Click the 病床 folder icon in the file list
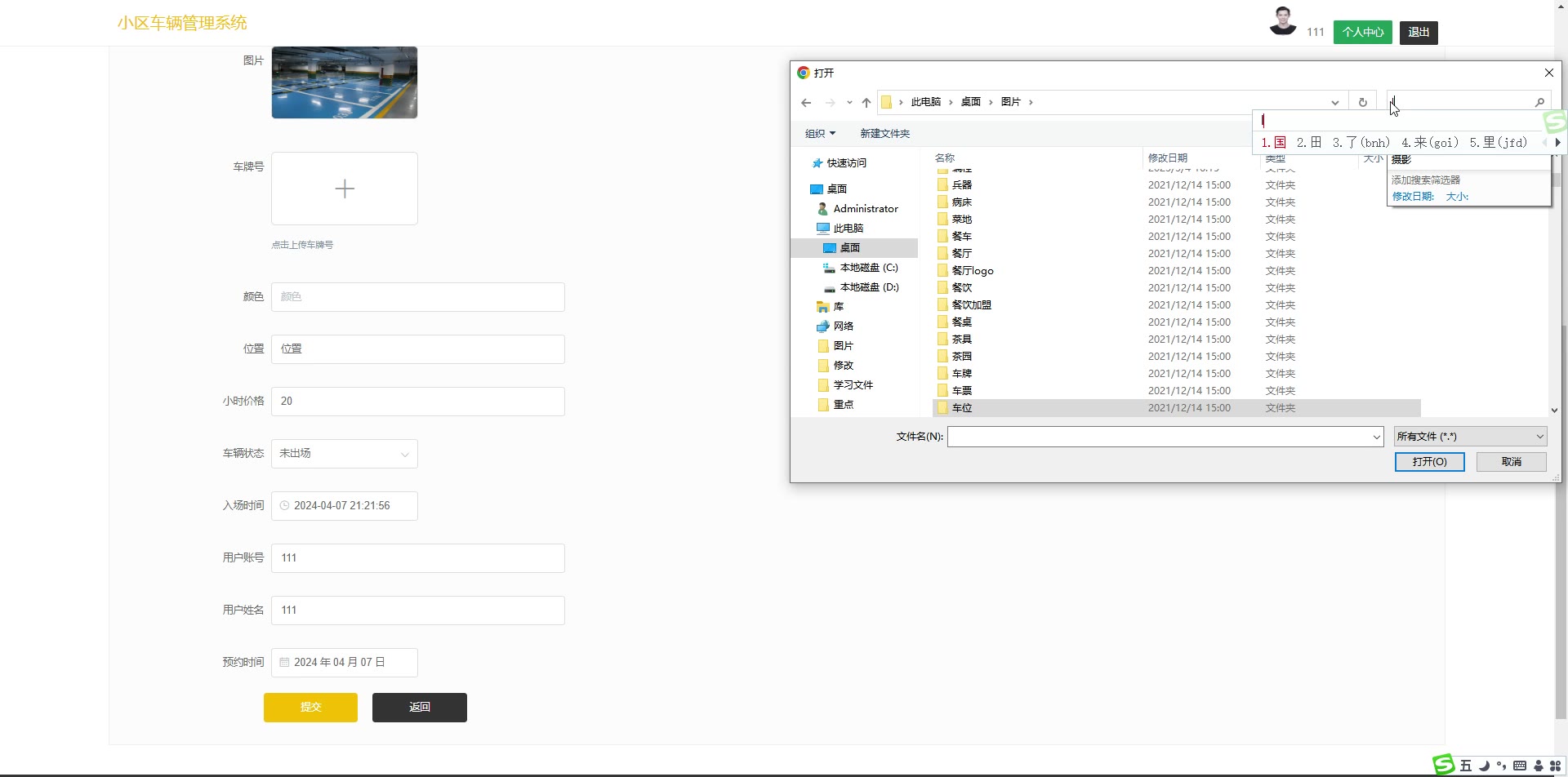This screenshot has height=777, width=1568. click(942, 202)
